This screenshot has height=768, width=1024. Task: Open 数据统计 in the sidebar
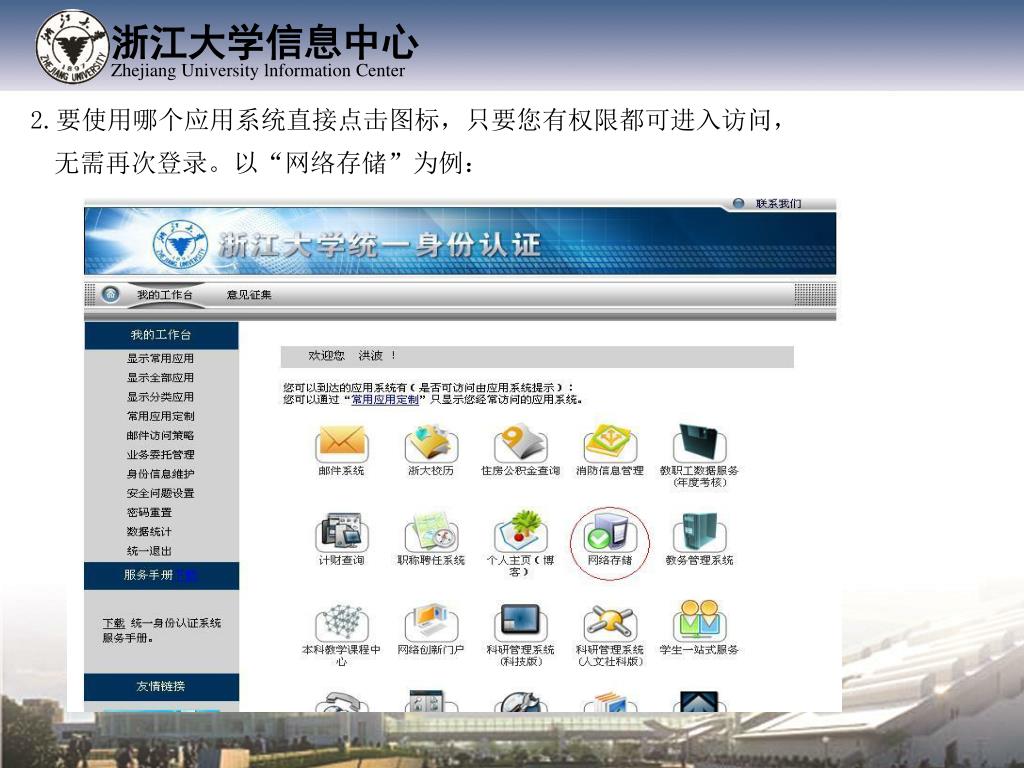(x=149, y=532)
